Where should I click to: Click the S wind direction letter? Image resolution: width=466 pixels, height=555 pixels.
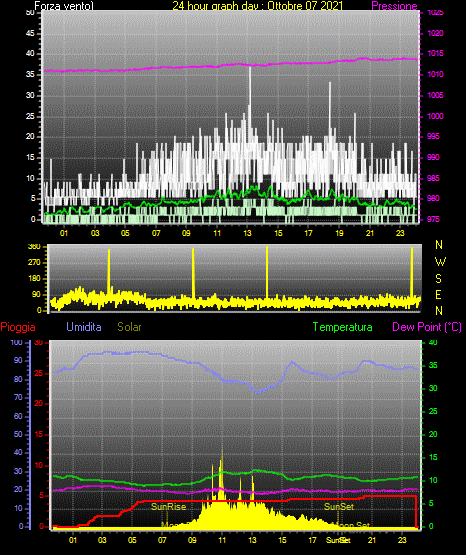pos(438,279)
